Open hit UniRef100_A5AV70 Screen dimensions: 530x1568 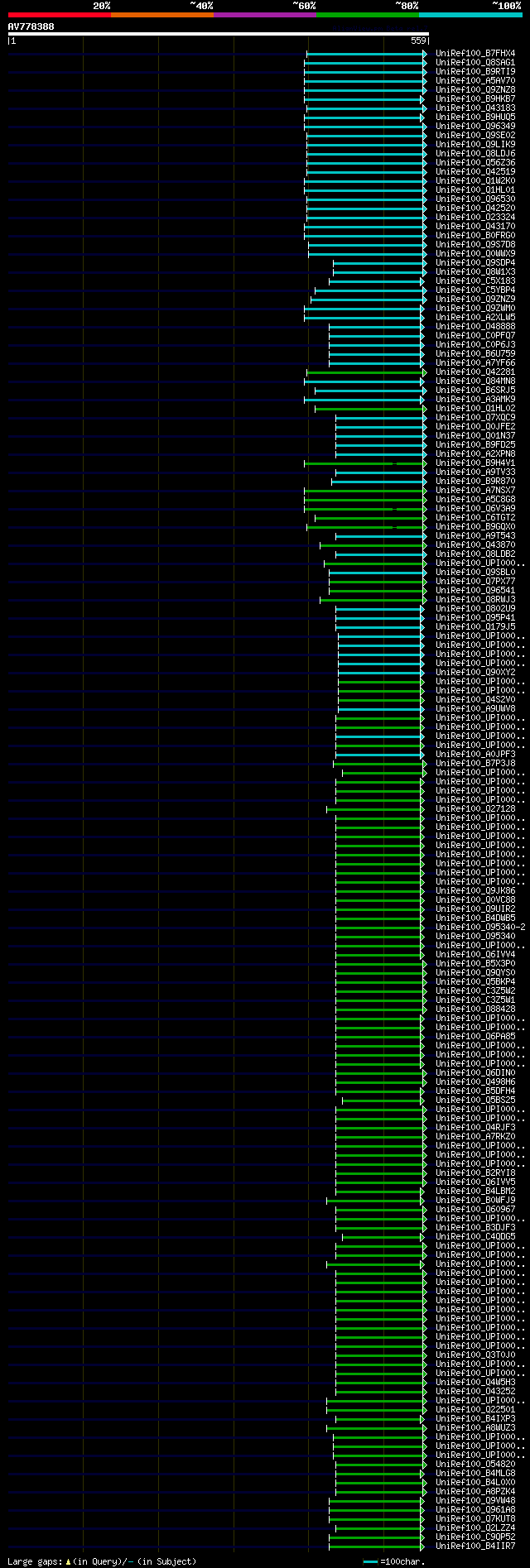point(475,81)
